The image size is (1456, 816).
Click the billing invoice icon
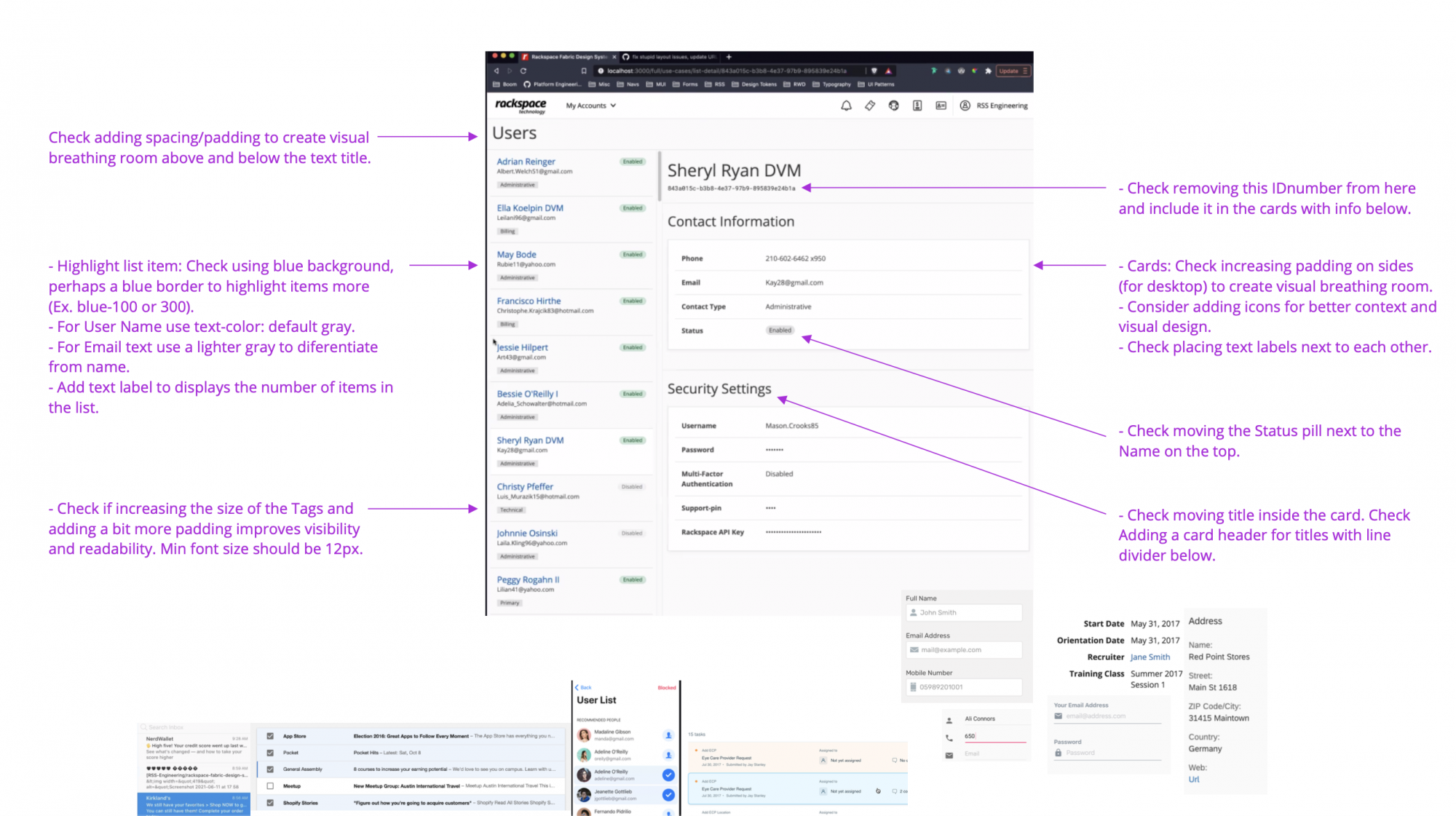[x=917, y=106]
